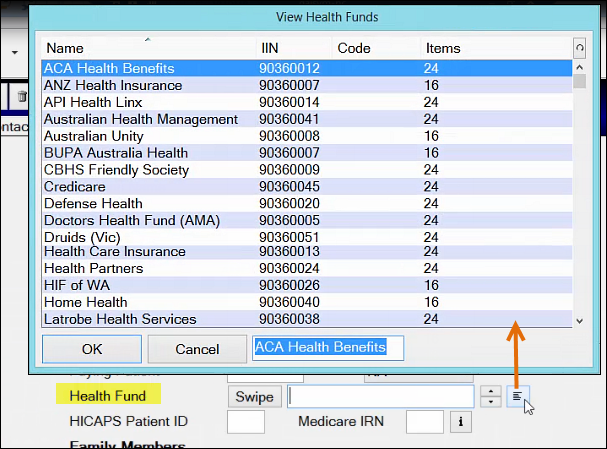Select the ACA Health Benefits row
Image resolution: width=607 pixels, height=449 pixels.
pyautogui.click(x=307, y=68)
